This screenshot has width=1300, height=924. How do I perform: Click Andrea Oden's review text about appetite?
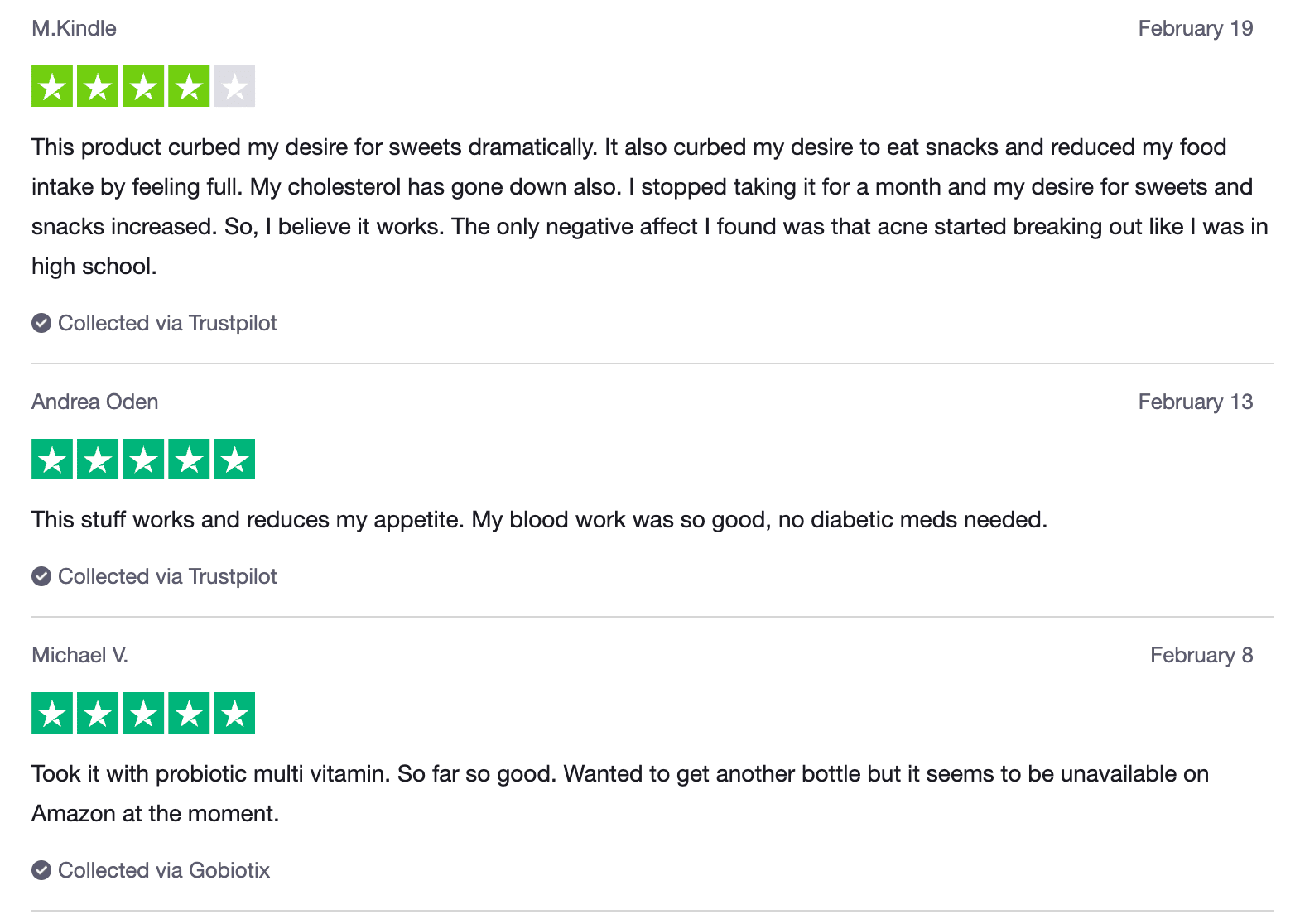tap(539, 520)
